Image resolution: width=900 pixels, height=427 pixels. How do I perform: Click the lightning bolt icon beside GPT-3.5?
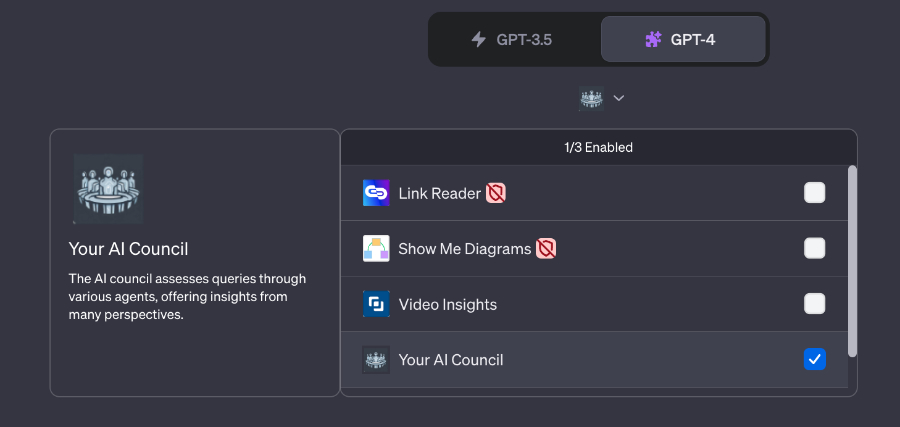pyautogui.click(x=478, y=40)
